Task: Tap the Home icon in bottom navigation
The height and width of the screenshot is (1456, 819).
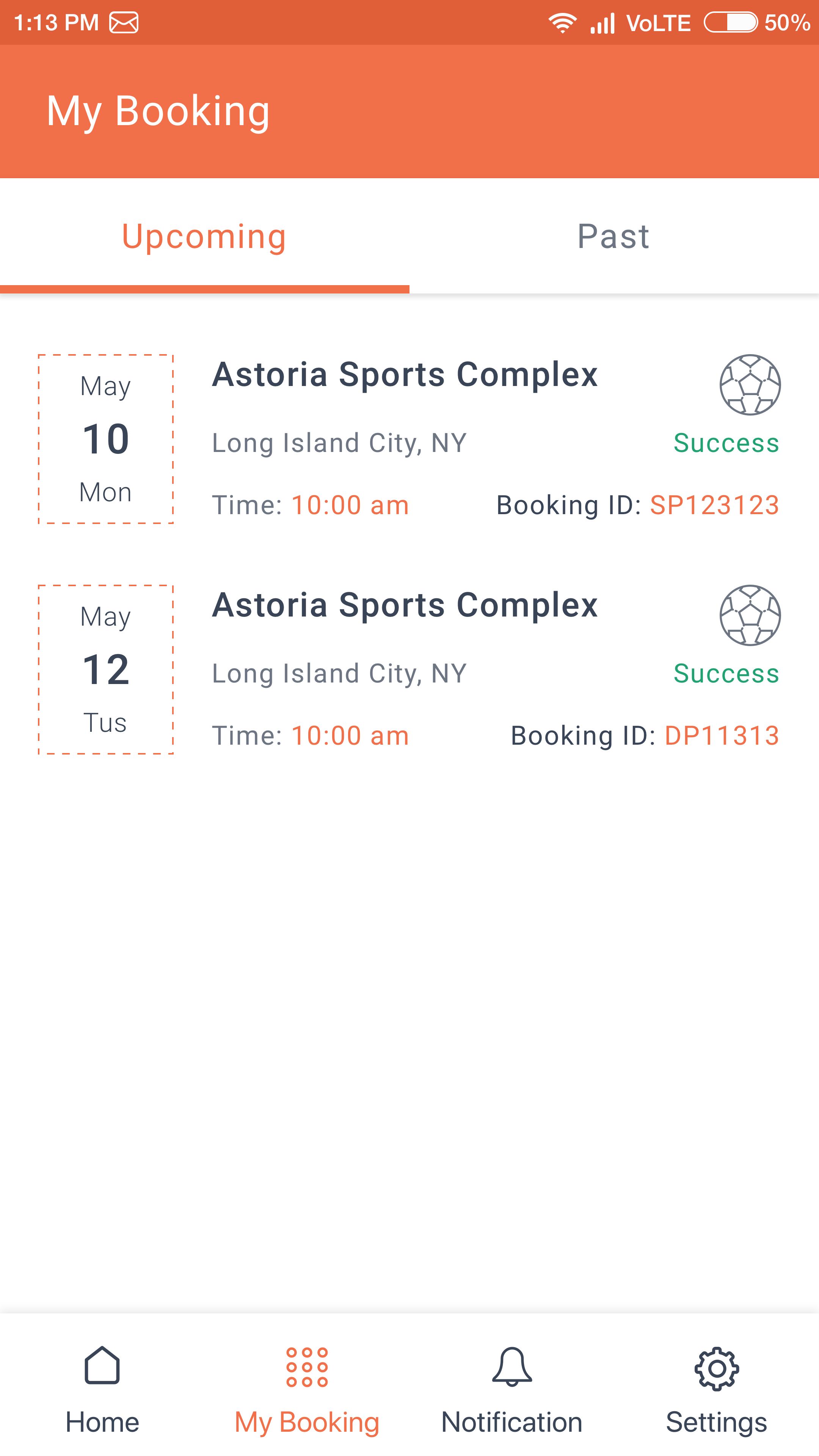Action: [102, 1365]
